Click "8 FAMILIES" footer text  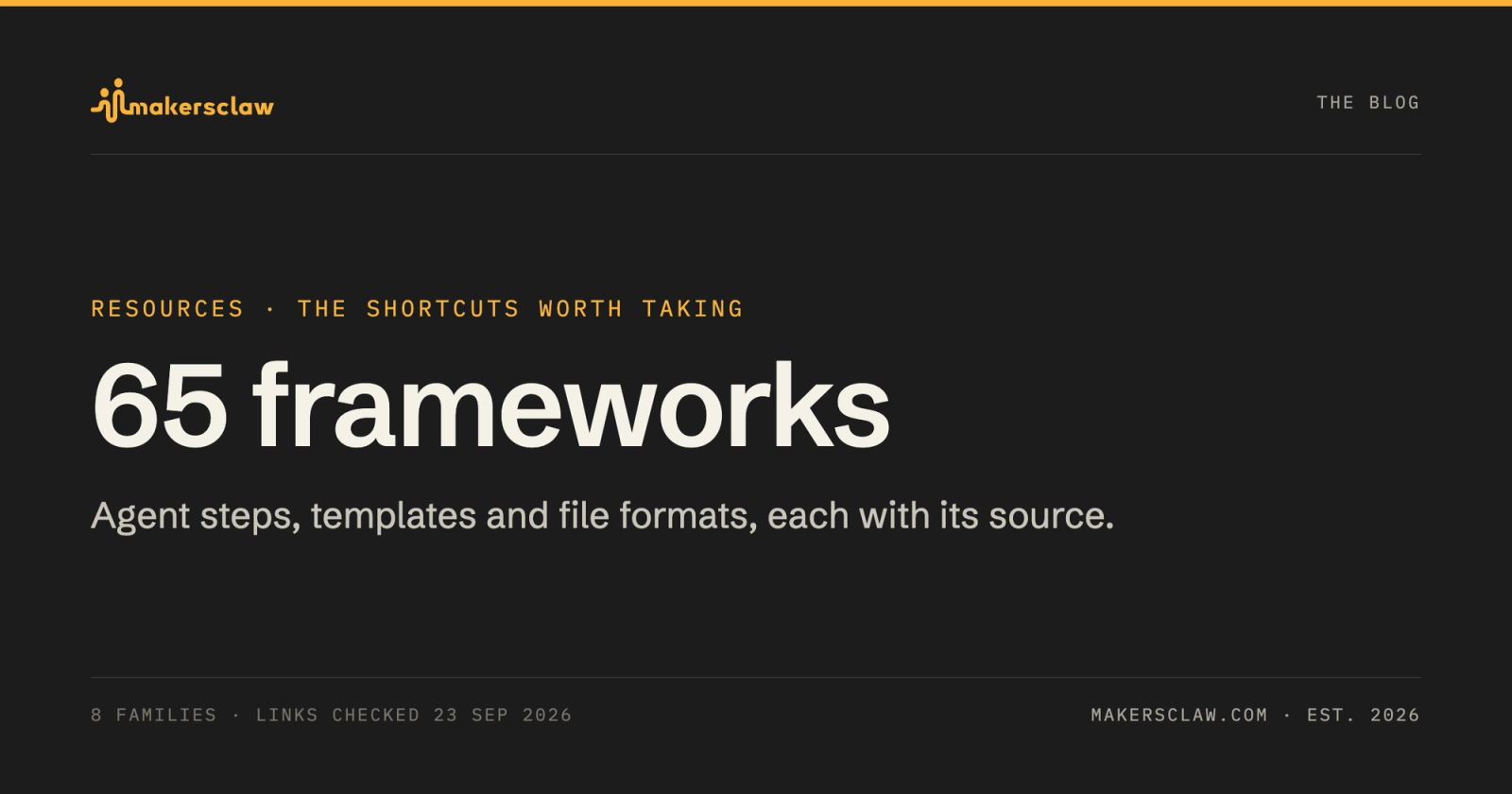pos(153,715)
